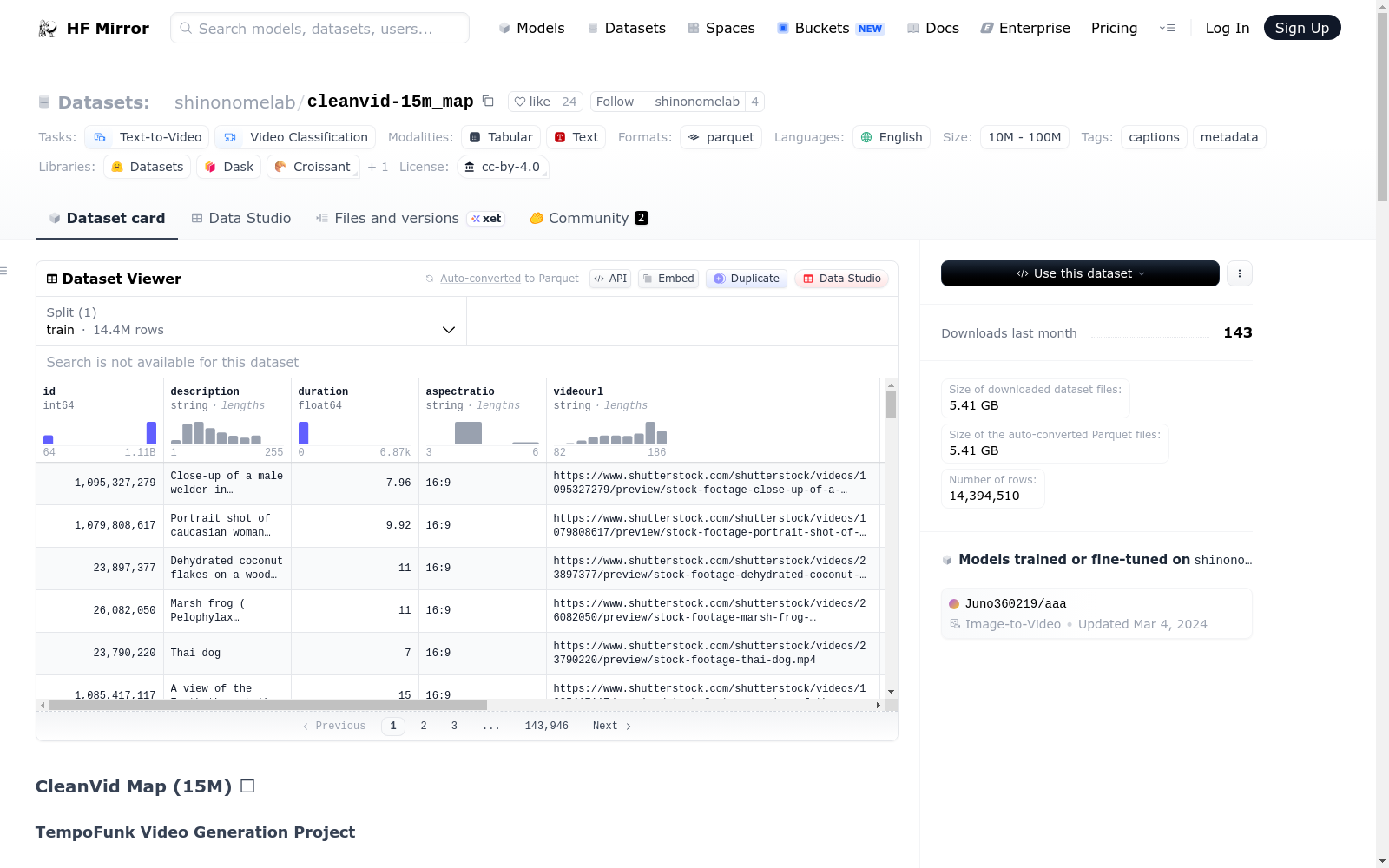1389x868 pixels.
Task: Select the Video Classification task tag
Action: (296, 137)
